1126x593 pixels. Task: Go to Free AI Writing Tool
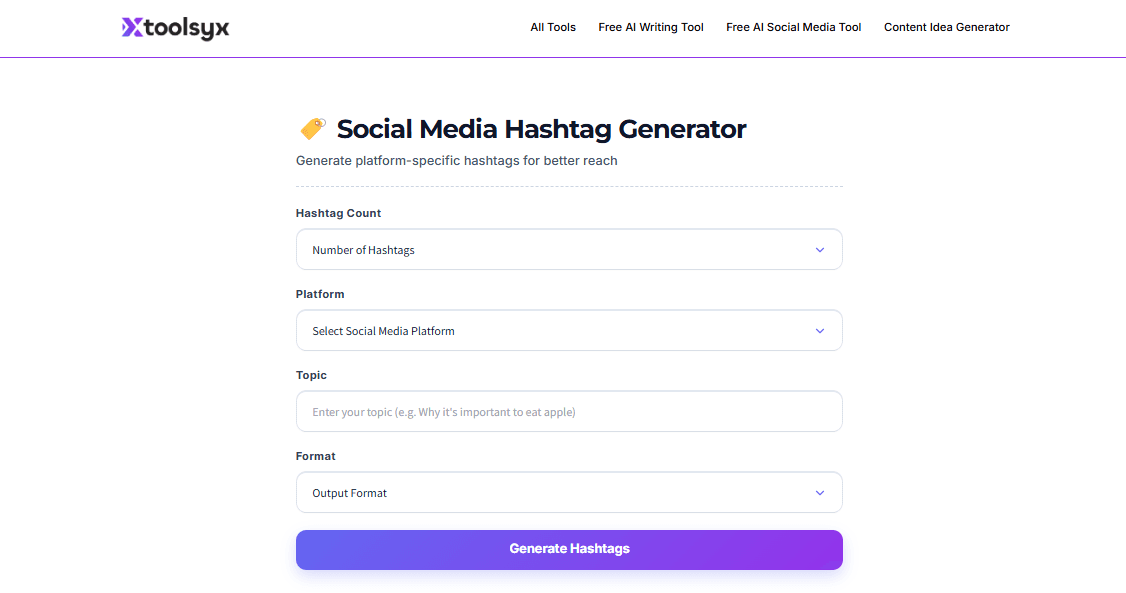point(651,27)
